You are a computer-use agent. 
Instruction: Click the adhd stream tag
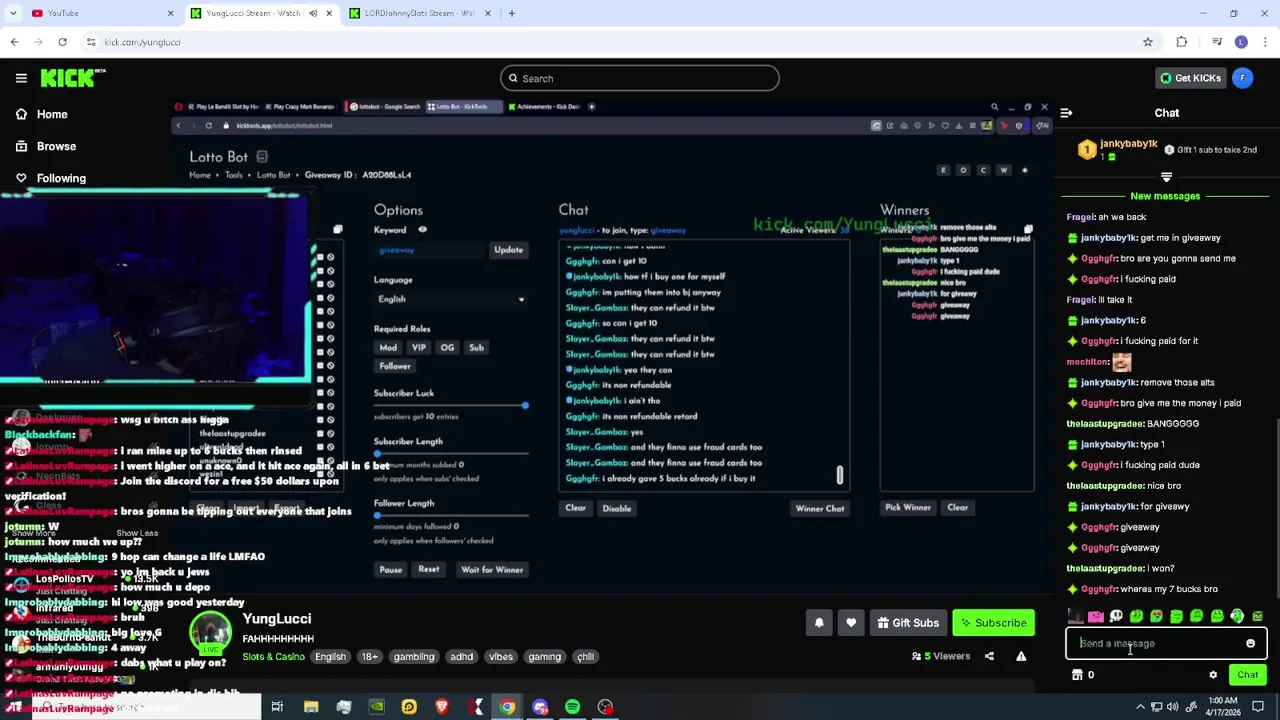point(462,657)
